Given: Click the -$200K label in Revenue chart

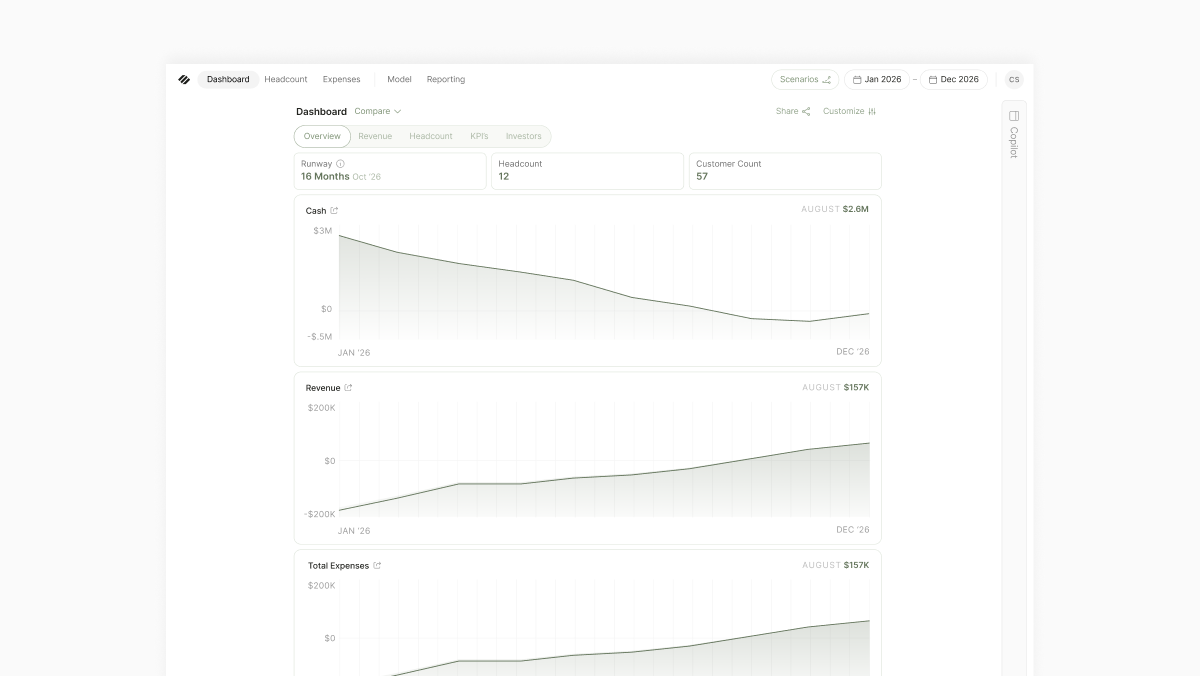Looking at the screenshot, I should [320, 514].
